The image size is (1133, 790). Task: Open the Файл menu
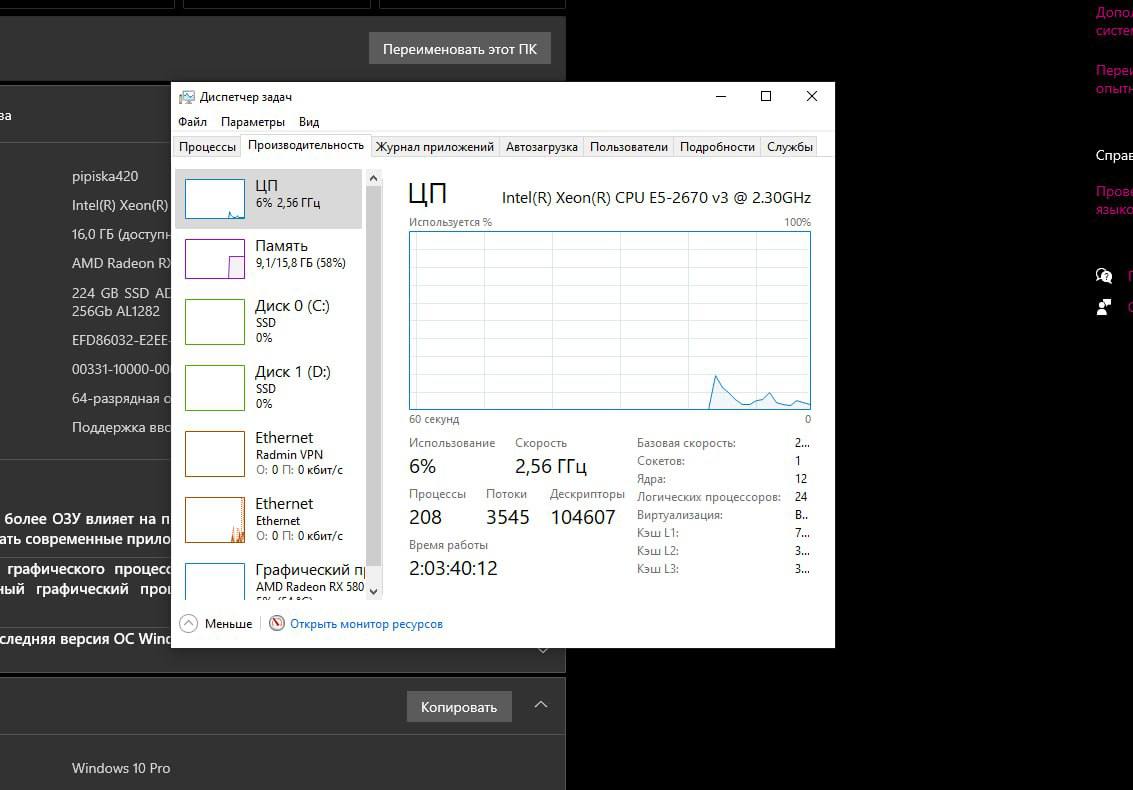192,122
